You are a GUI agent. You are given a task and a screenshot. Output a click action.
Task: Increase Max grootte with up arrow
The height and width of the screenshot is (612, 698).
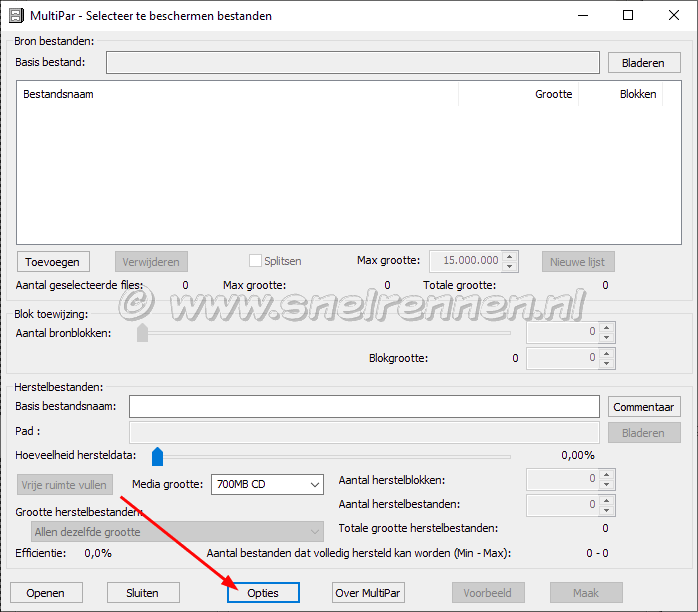pos(510,256)
